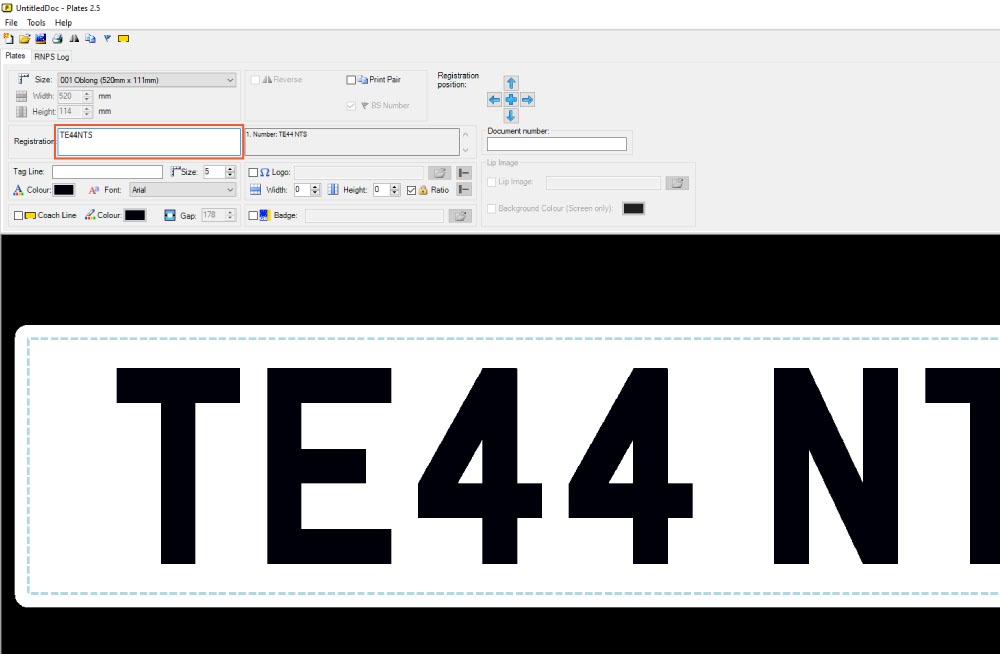Screen dimensions: 1000x654
Task: Switch to the Plates tab
Action: click(x=15, y=56)
